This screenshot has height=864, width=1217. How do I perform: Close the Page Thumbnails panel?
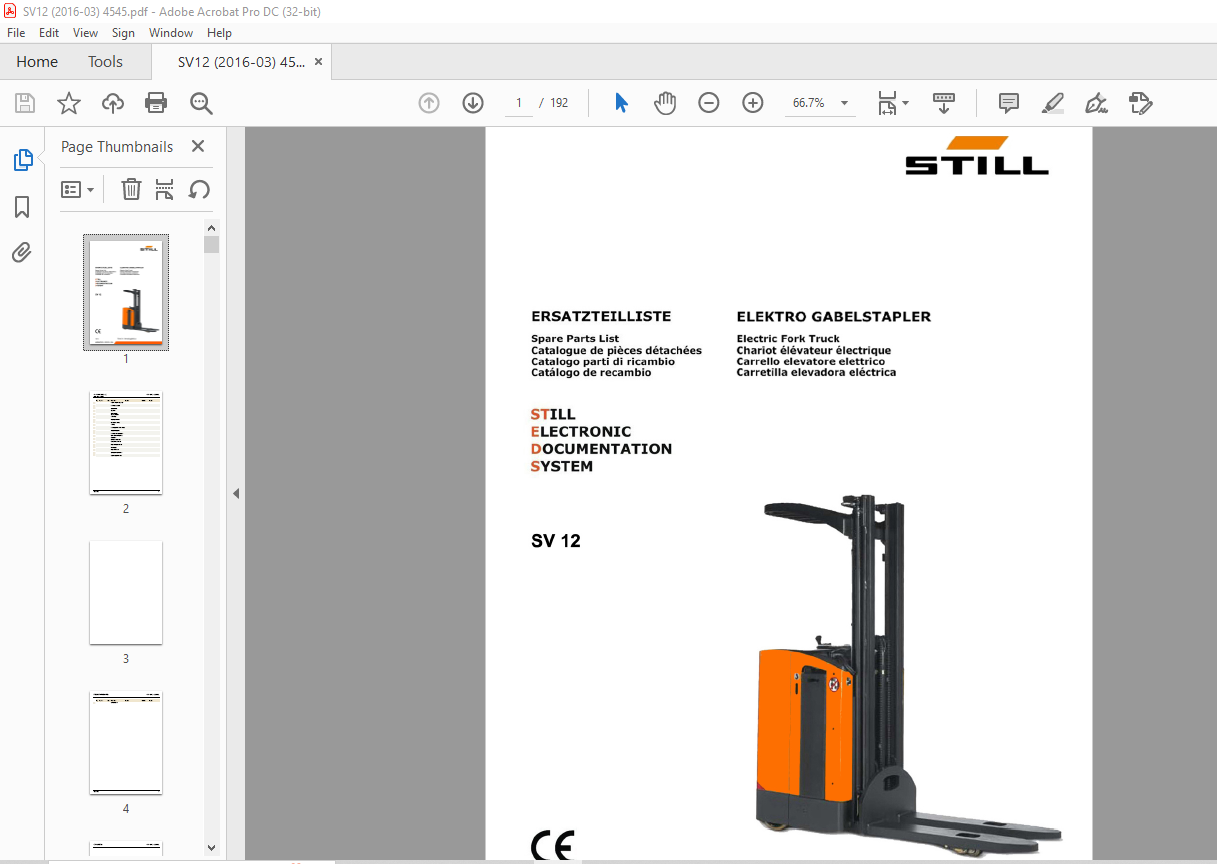pos(197,147)
